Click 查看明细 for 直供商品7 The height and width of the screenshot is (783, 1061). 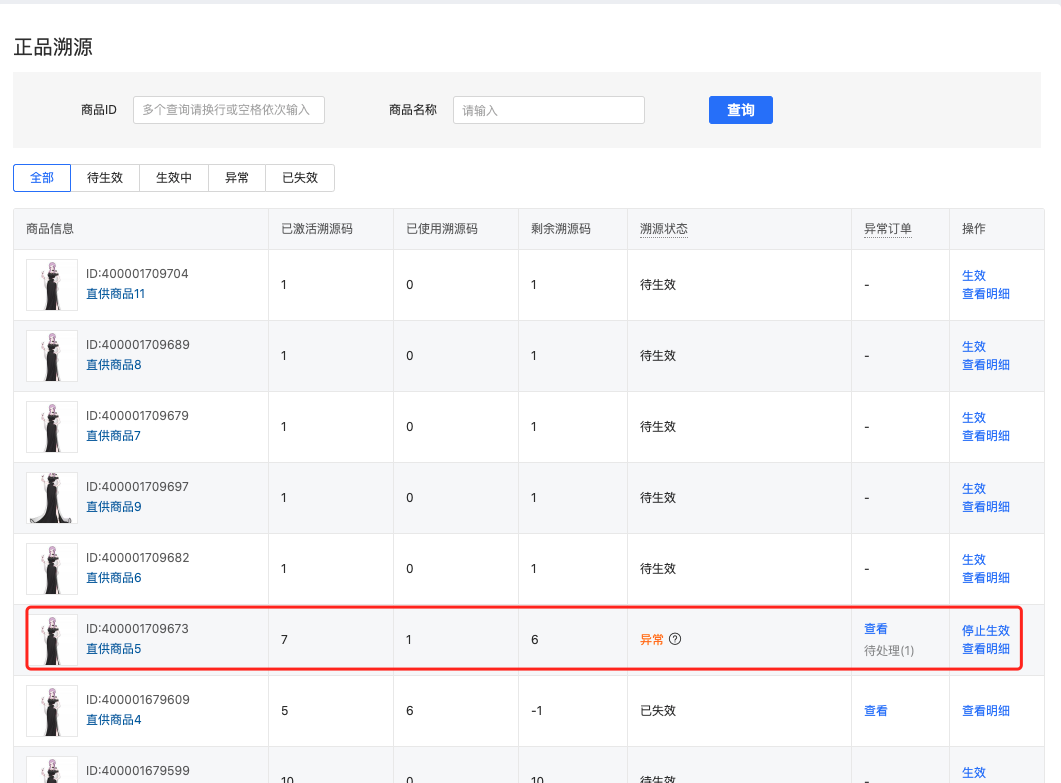coord(986,436)
